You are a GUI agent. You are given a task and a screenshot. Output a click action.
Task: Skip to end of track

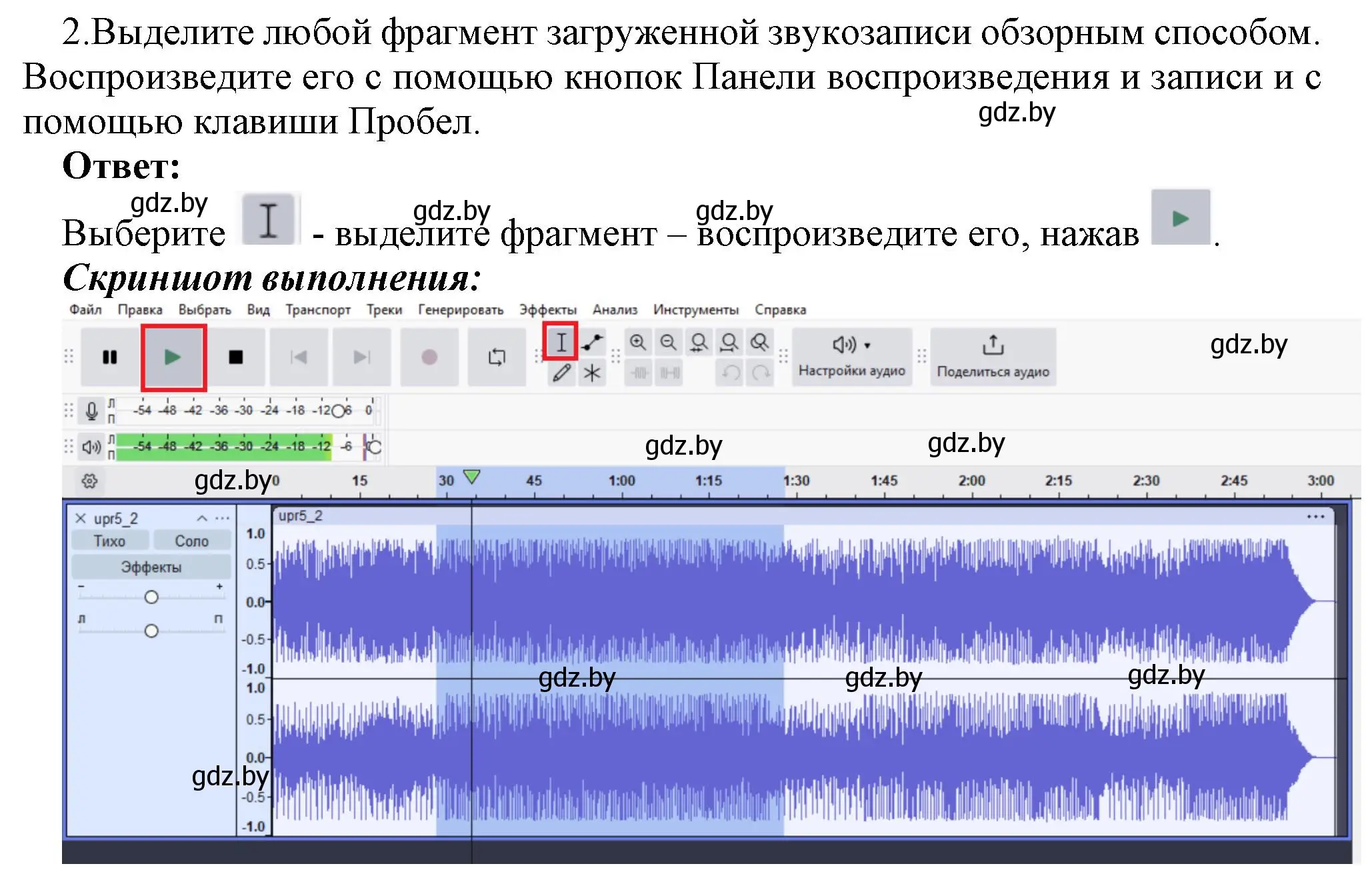tap(362, 357)
